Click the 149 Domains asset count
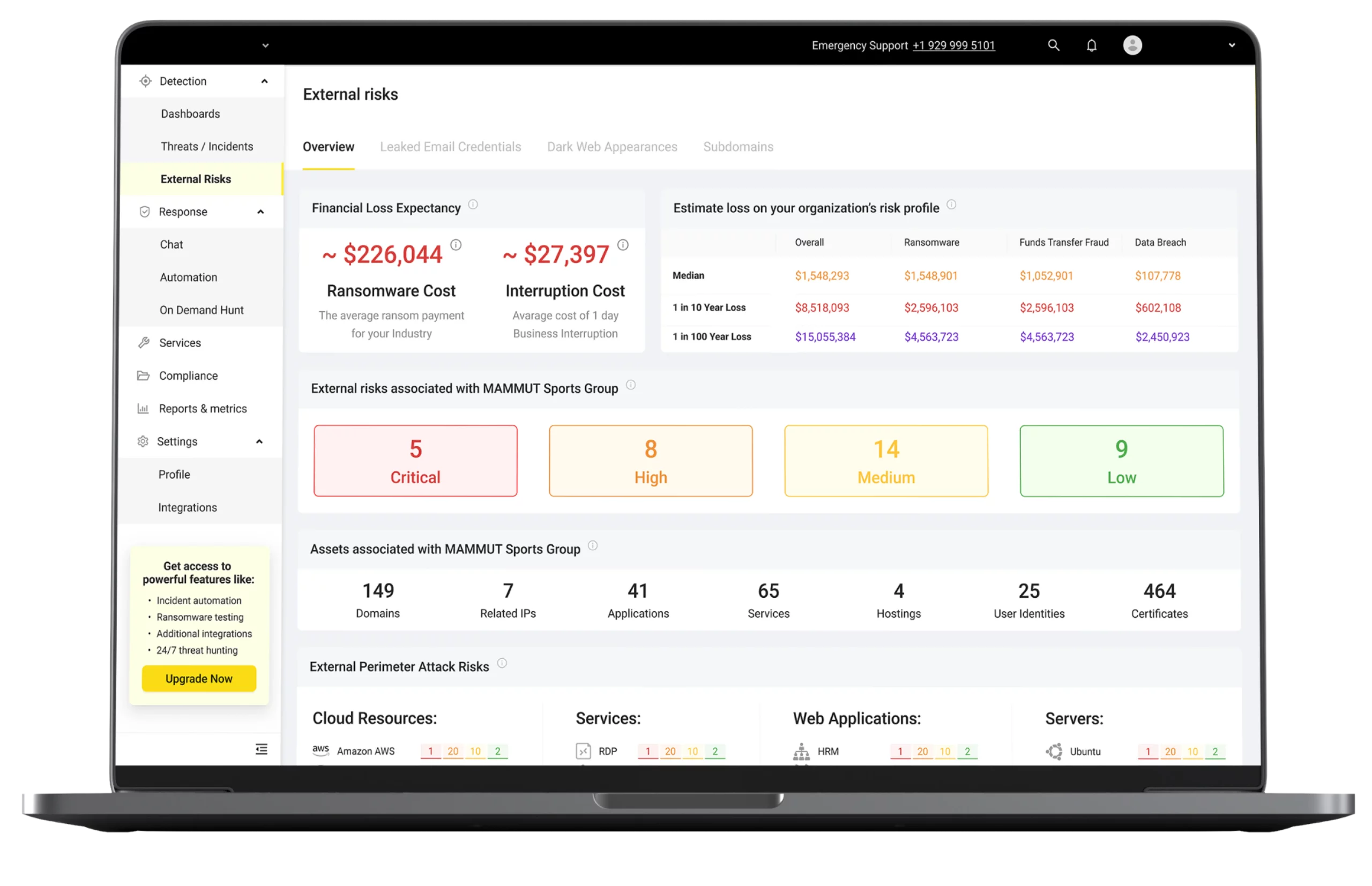Image resolution: width=1372 pixels, height=886 pixels. [378, 599]
